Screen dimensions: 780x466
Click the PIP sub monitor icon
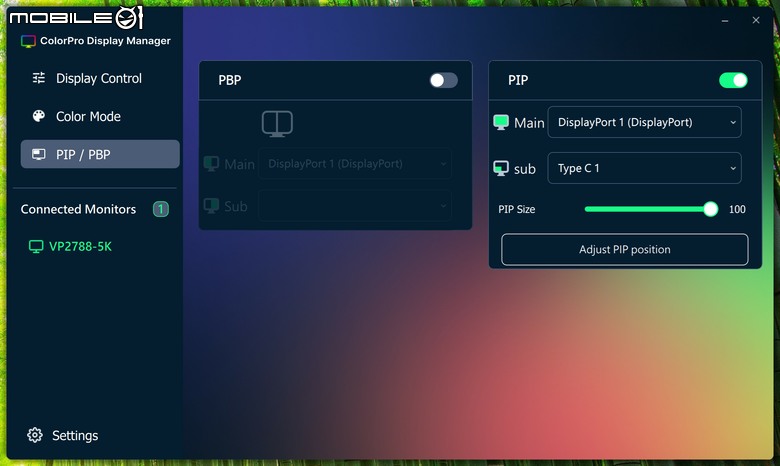[x=501, y=169]
